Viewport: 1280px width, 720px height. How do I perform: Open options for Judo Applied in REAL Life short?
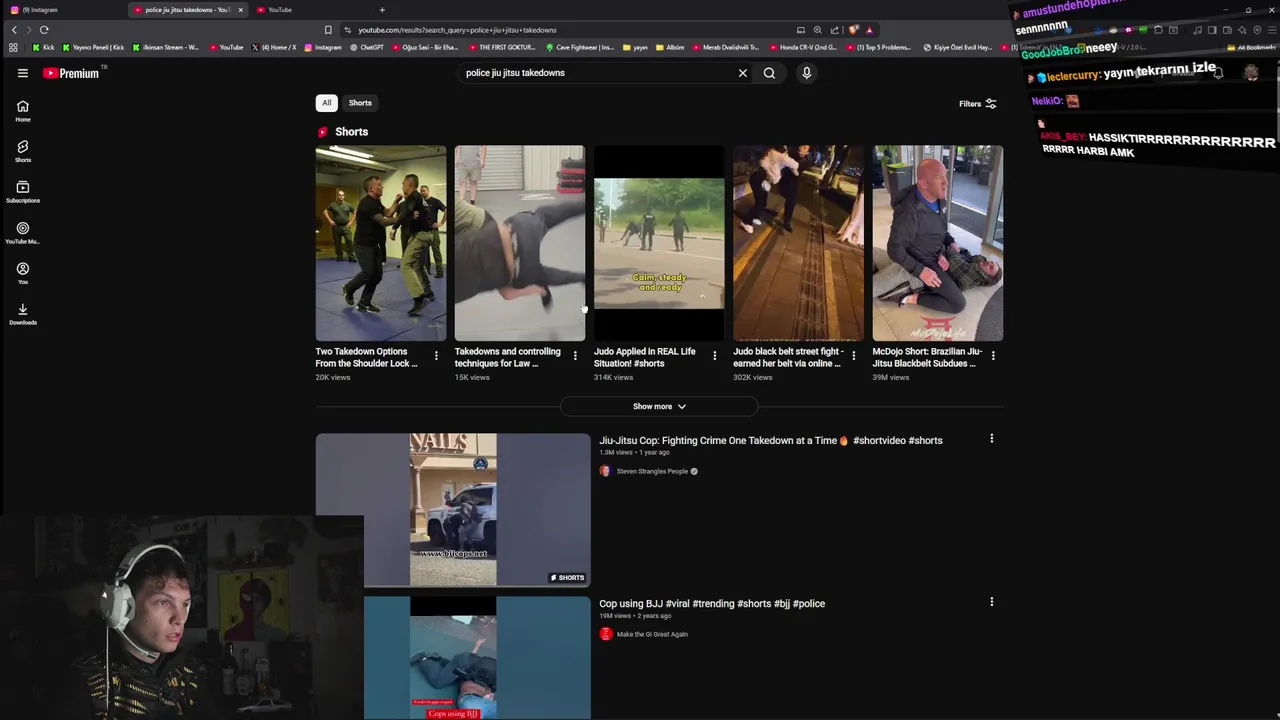click(714, 356)
